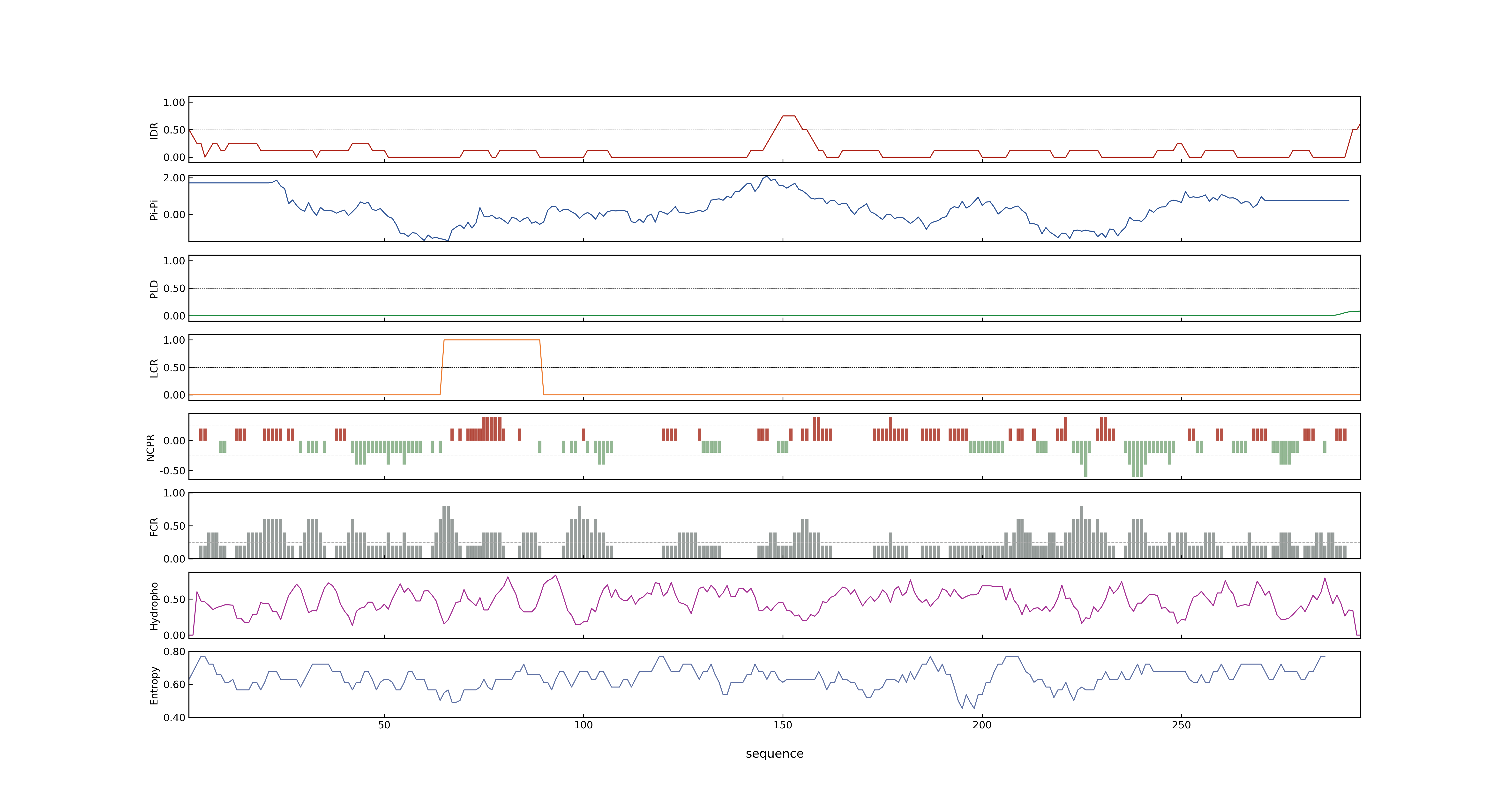The image size is (1512, 806).
Task: Click the Entropy y-axis label
Action: (x=154, y=685)
